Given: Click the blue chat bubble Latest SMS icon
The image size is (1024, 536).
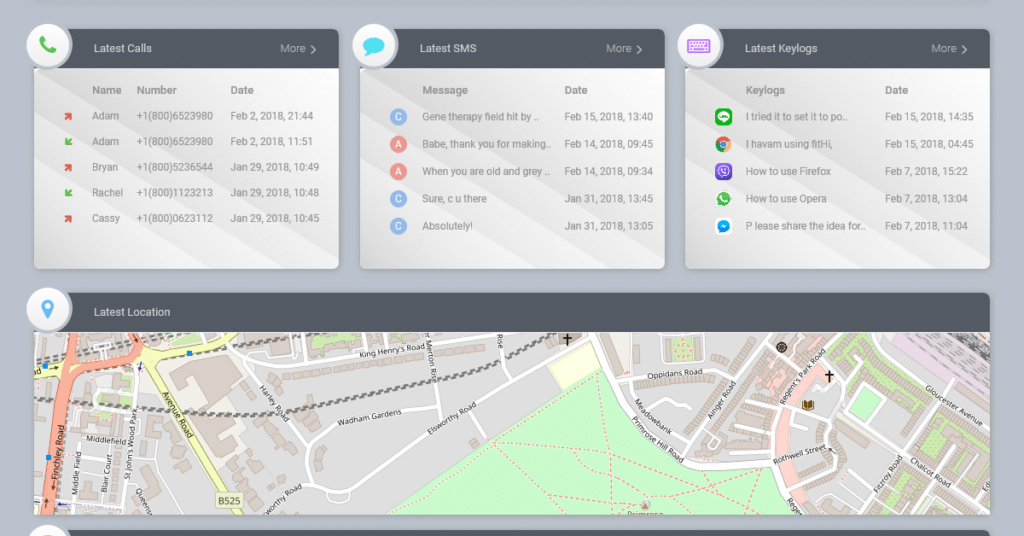Looking at the screenshot, I should [374, 46].
